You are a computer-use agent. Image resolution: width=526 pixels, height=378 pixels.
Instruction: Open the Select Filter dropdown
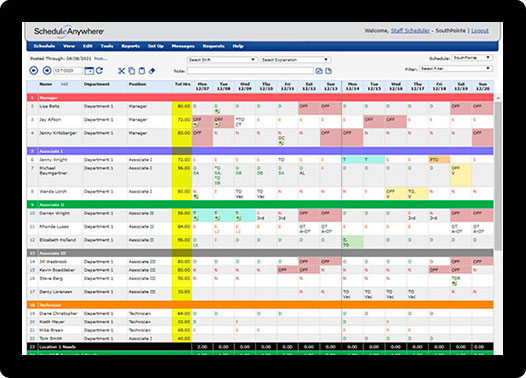pyautogui.click(x=456, y=68)
